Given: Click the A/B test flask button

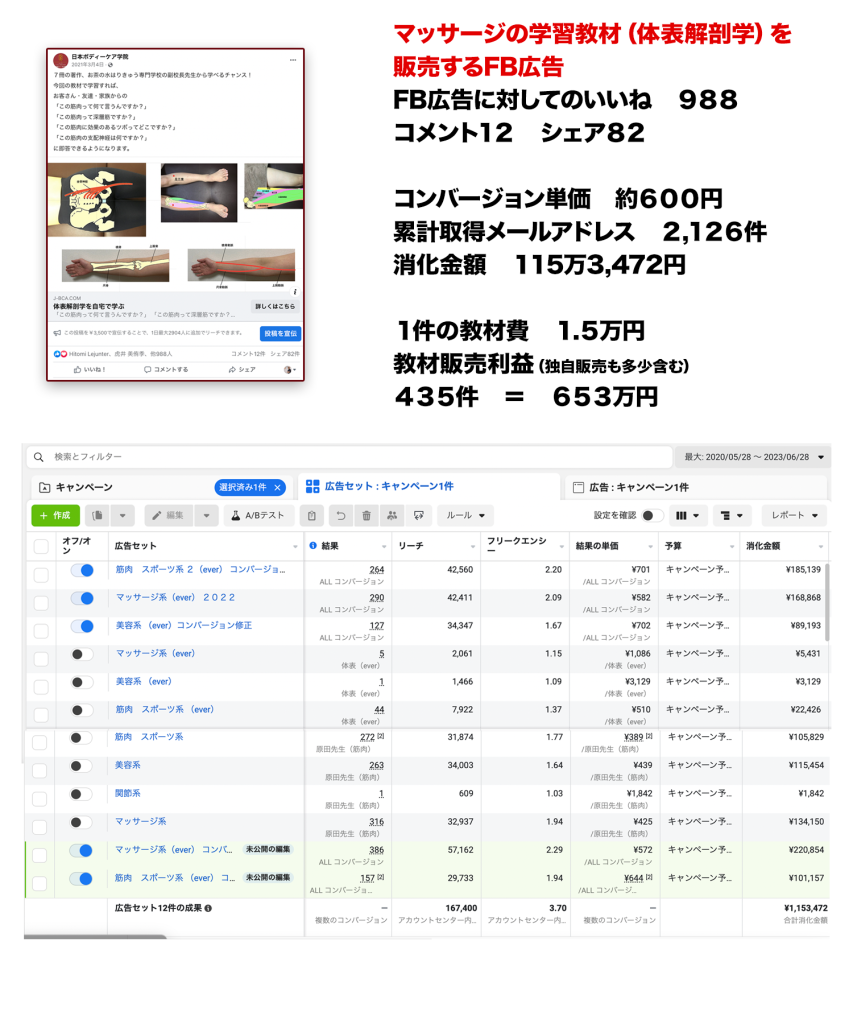Looking at the screenshot, I should [258, 516].
